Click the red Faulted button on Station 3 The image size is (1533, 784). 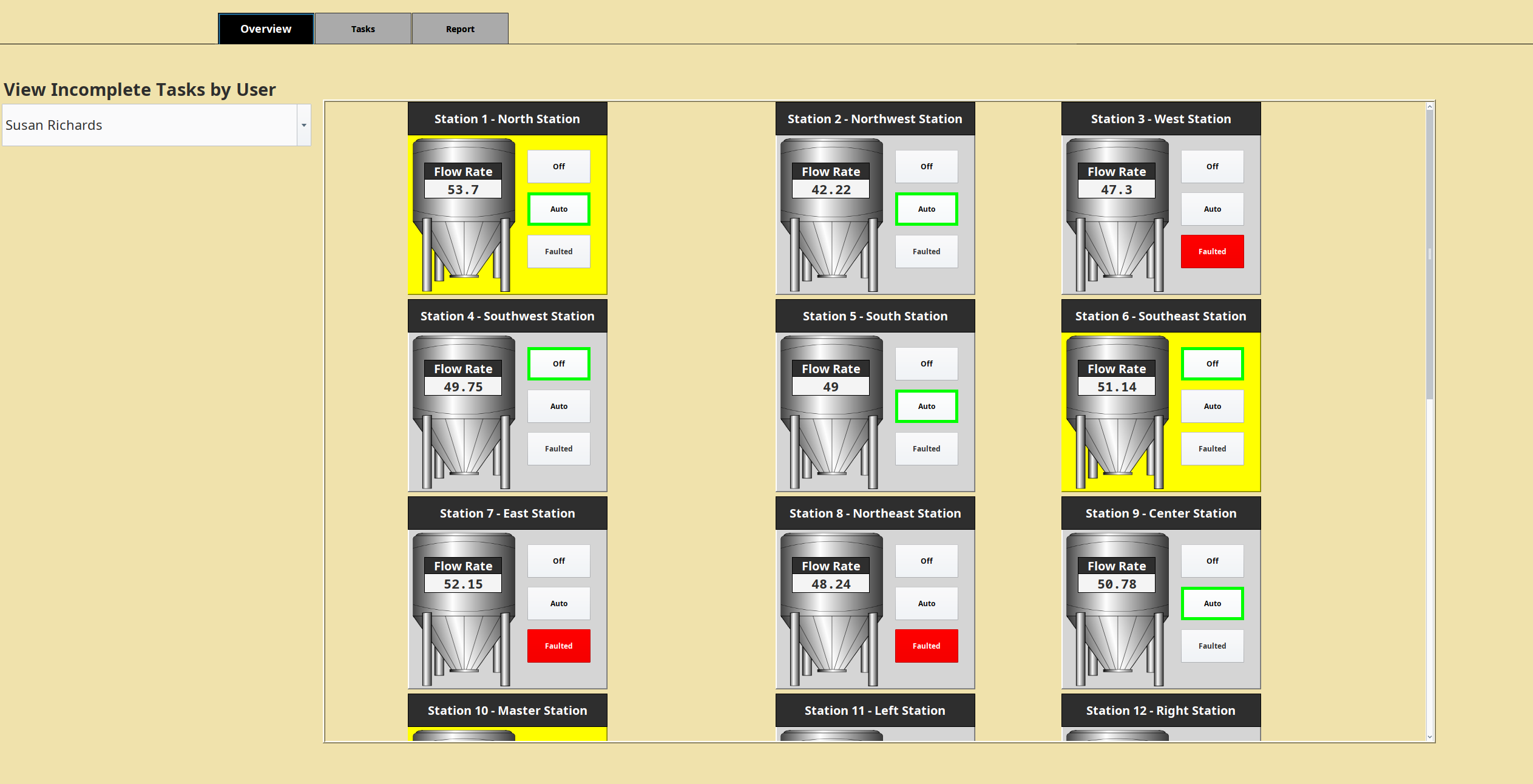[1213, 251]
